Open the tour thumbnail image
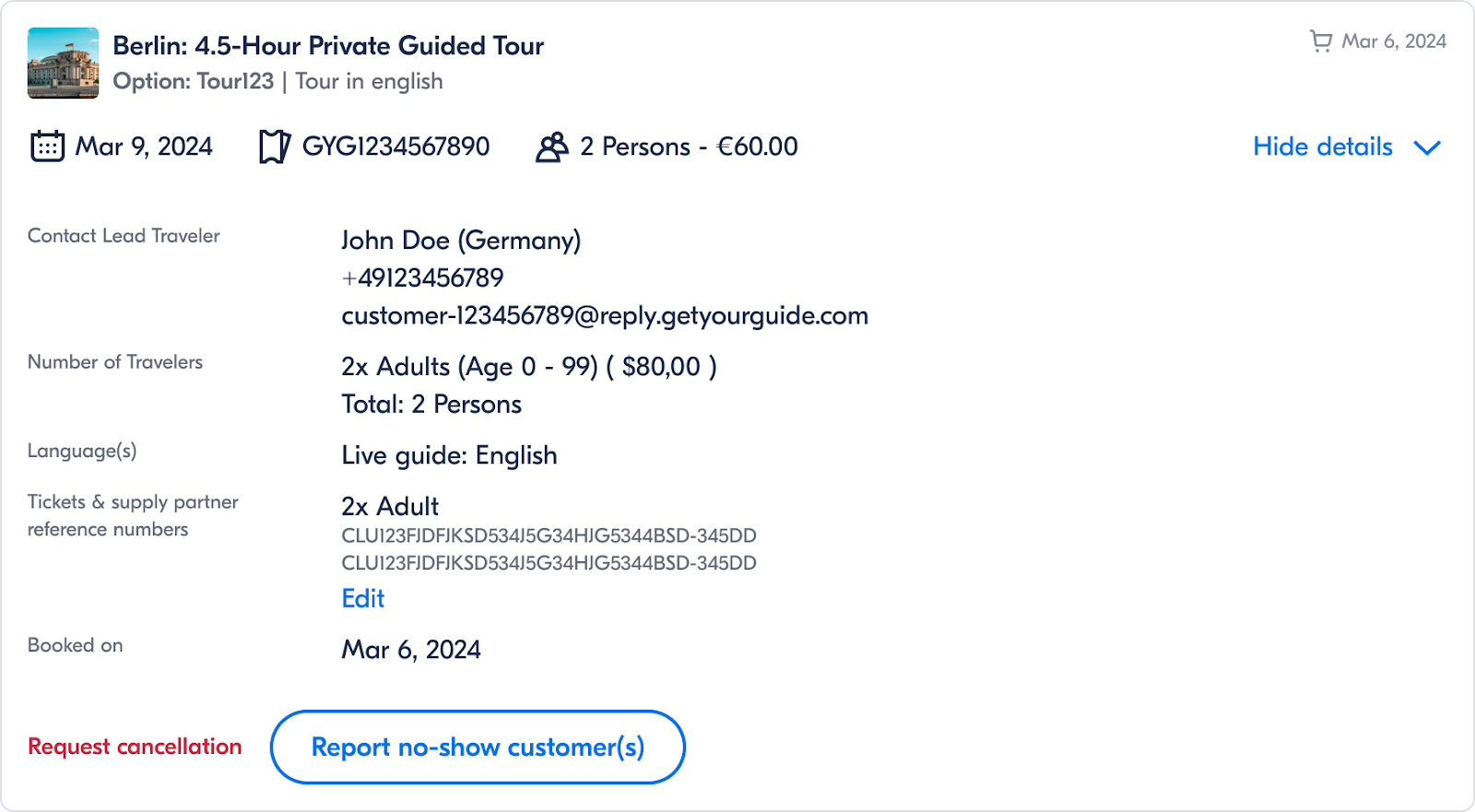Screen dimensions: 1475x812 [62, 62]
